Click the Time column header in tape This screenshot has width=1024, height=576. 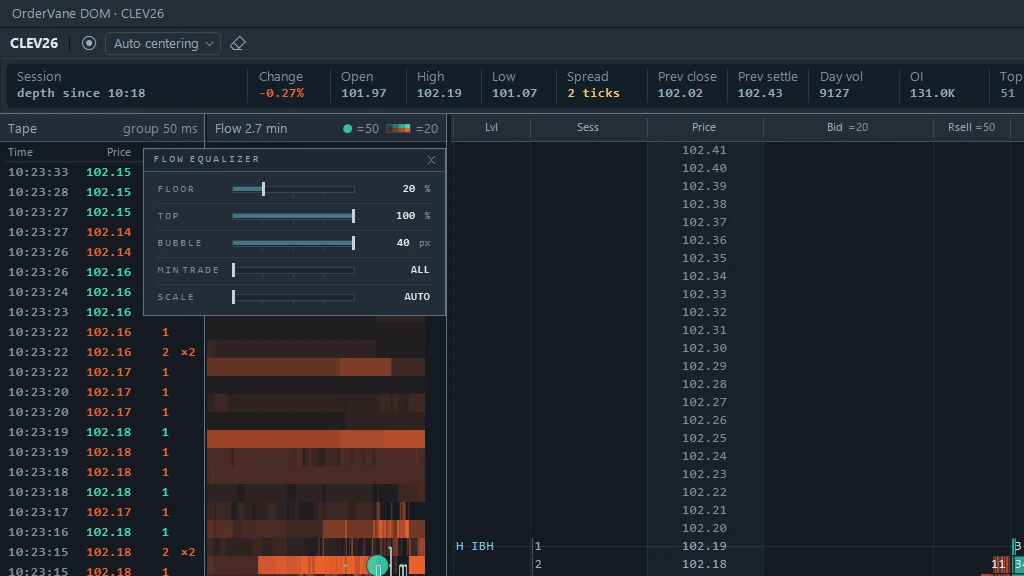20,152
